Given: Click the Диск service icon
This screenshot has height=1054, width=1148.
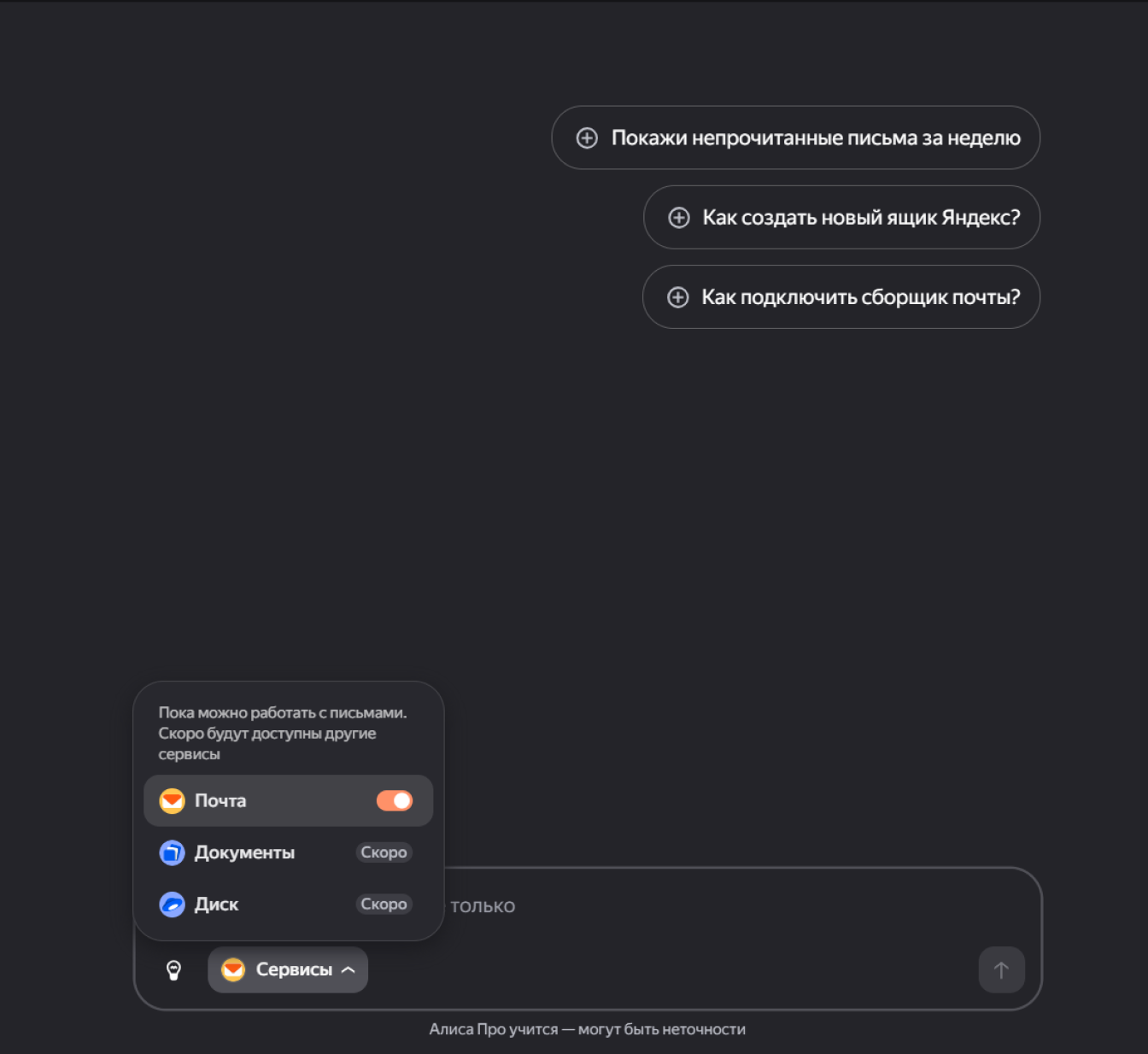Looking at the screenshot, I should 173,904.
